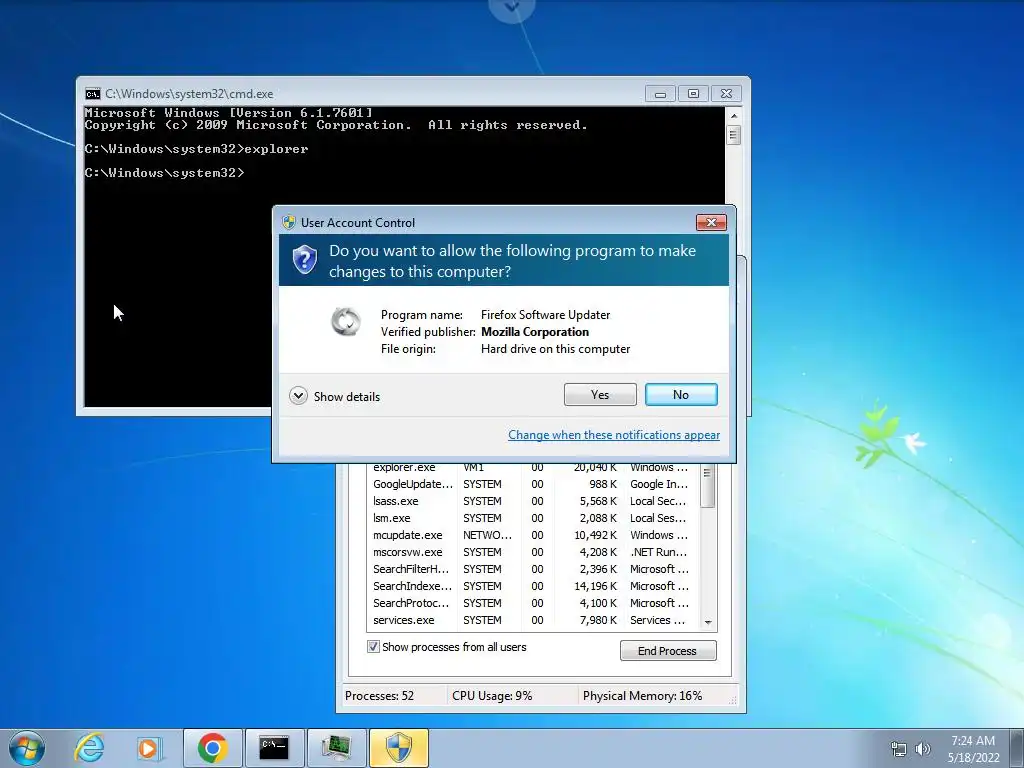Open Internet Explorer from the taskbar

tap(89, 748)
